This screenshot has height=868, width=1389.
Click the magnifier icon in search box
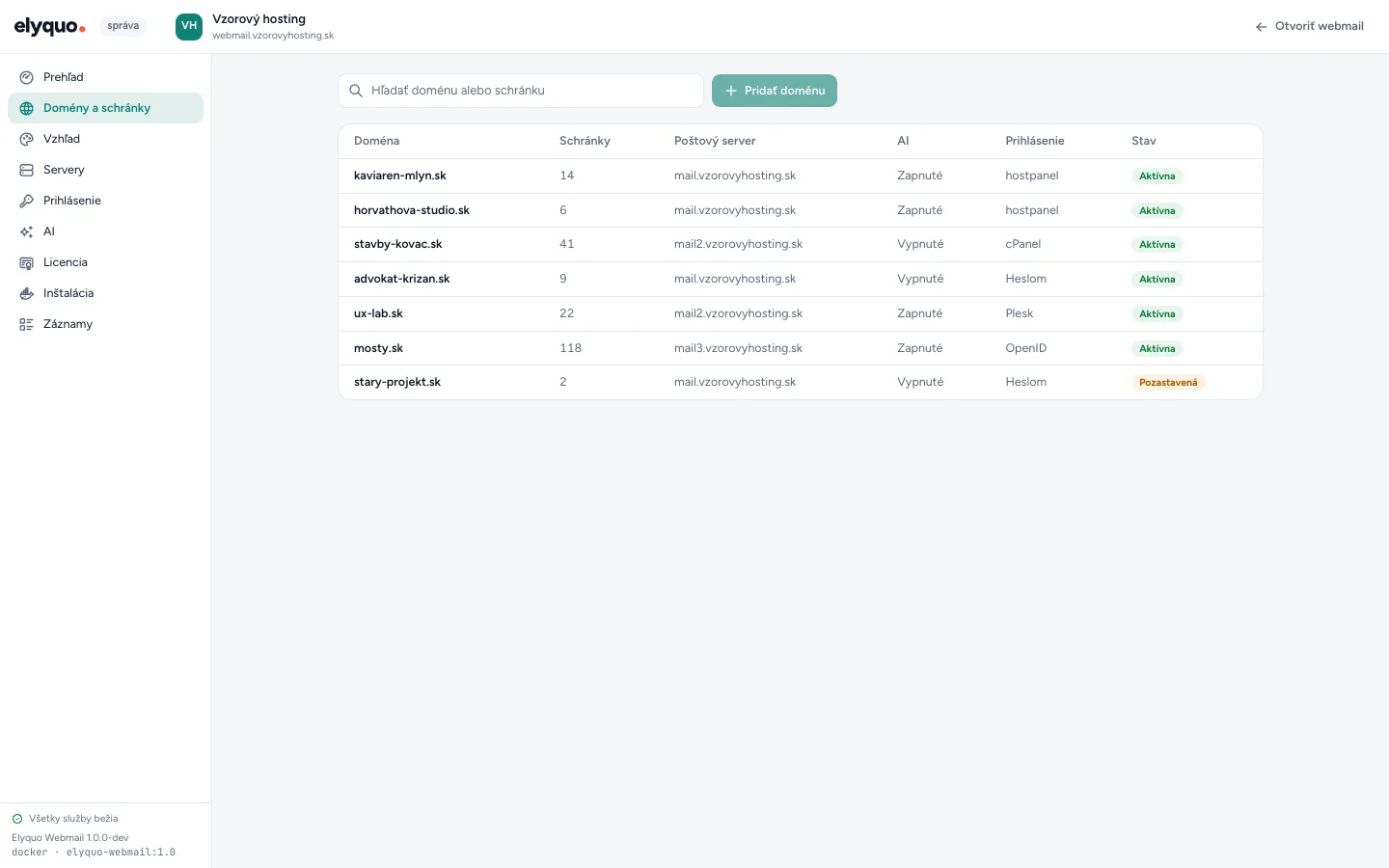coord(356,91)
